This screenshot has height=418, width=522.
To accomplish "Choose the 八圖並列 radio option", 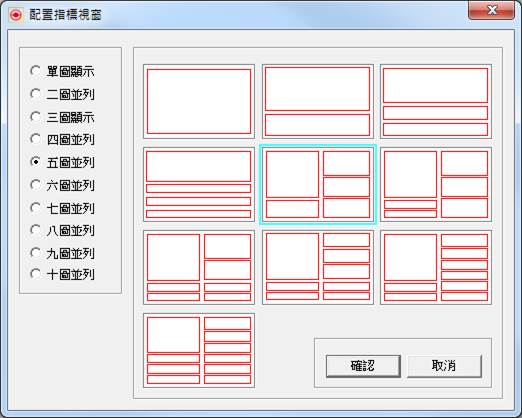I will click(62, 230).
